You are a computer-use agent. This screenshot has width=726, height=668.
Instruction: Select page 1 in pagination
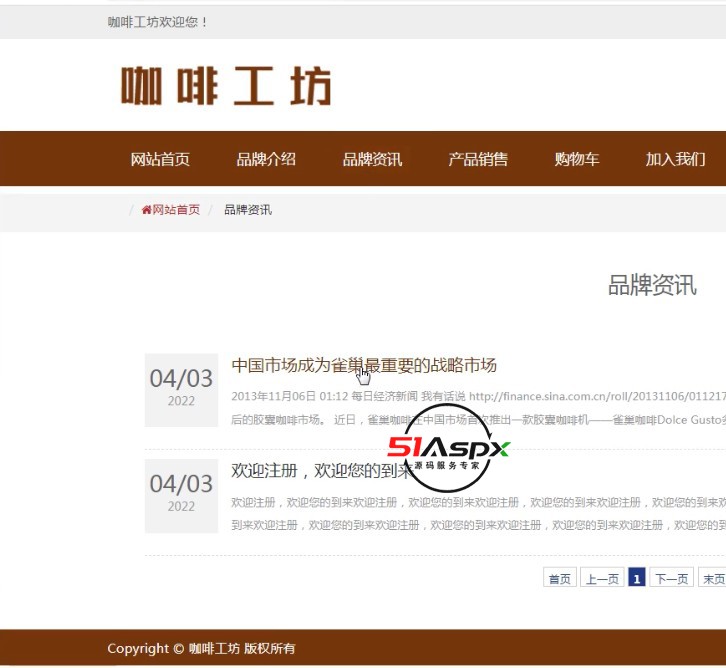click(636, 578)
